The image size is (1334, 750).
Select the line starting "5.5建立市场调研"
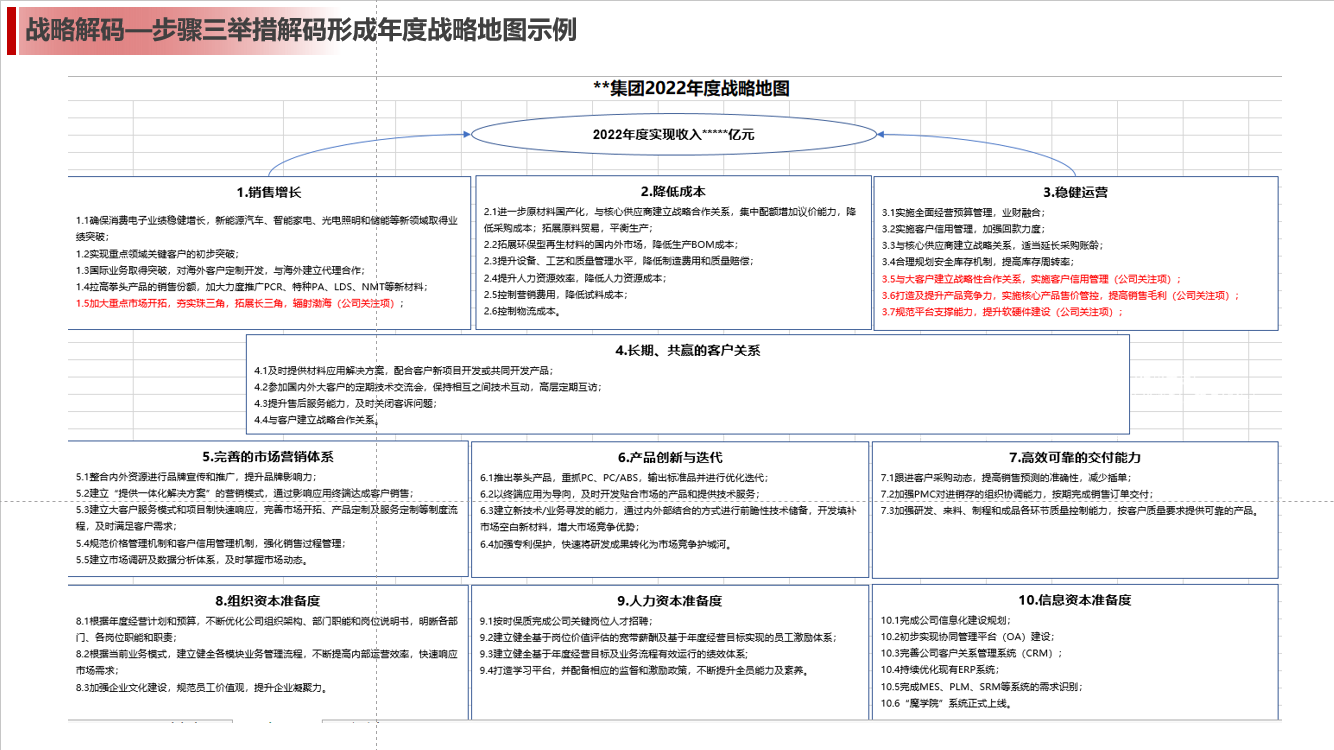click(192, 560)
